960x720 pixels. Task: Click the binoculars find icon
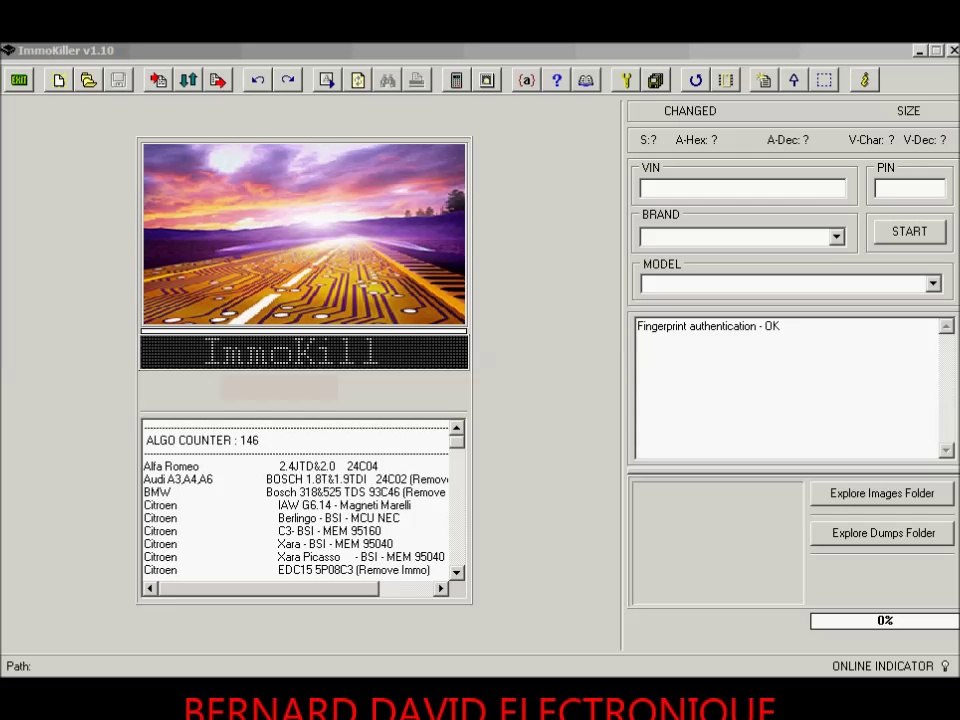click(387, 80)
